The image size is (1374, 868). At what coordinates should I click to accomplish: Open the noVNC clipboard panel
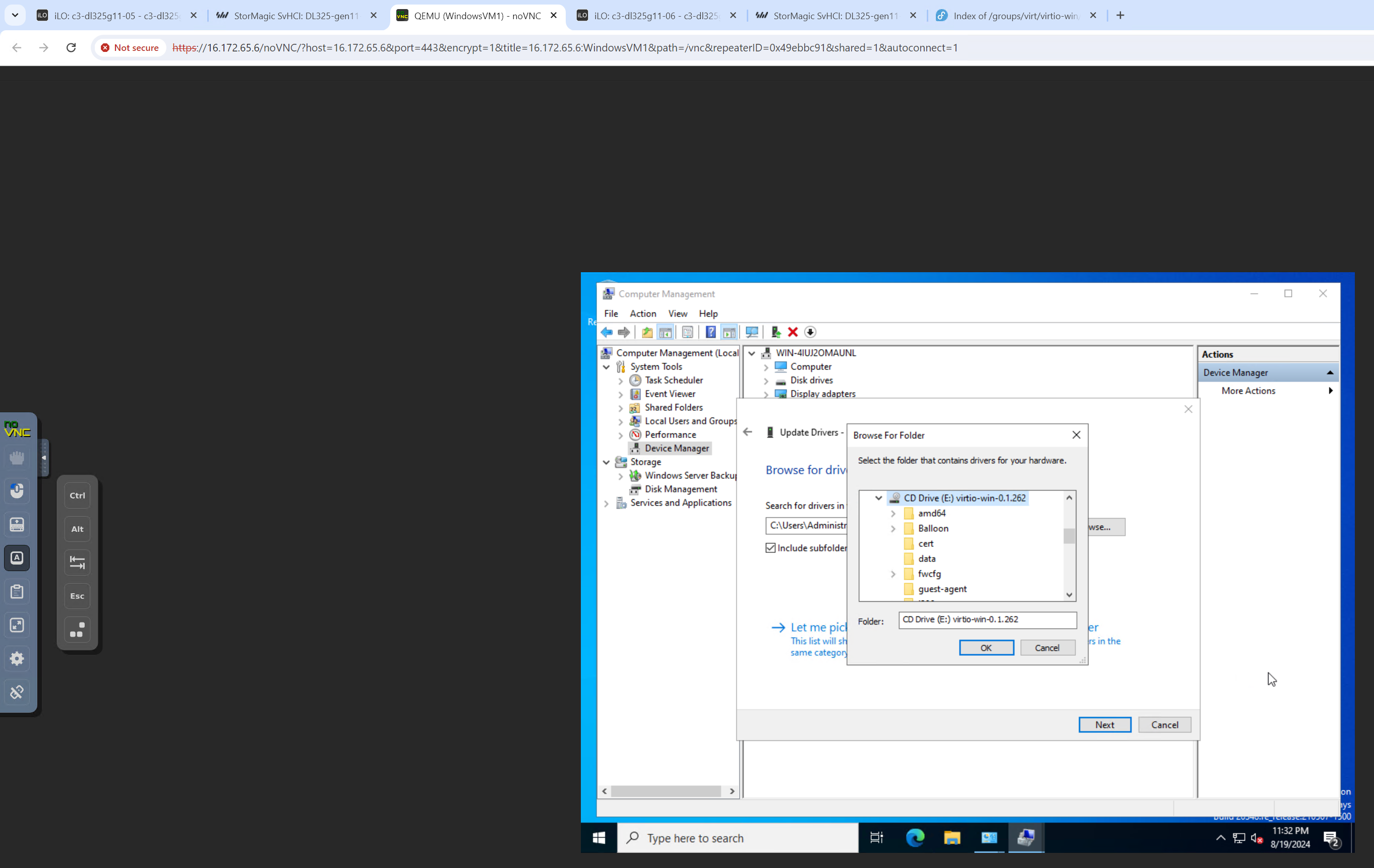tap(17, 591)
